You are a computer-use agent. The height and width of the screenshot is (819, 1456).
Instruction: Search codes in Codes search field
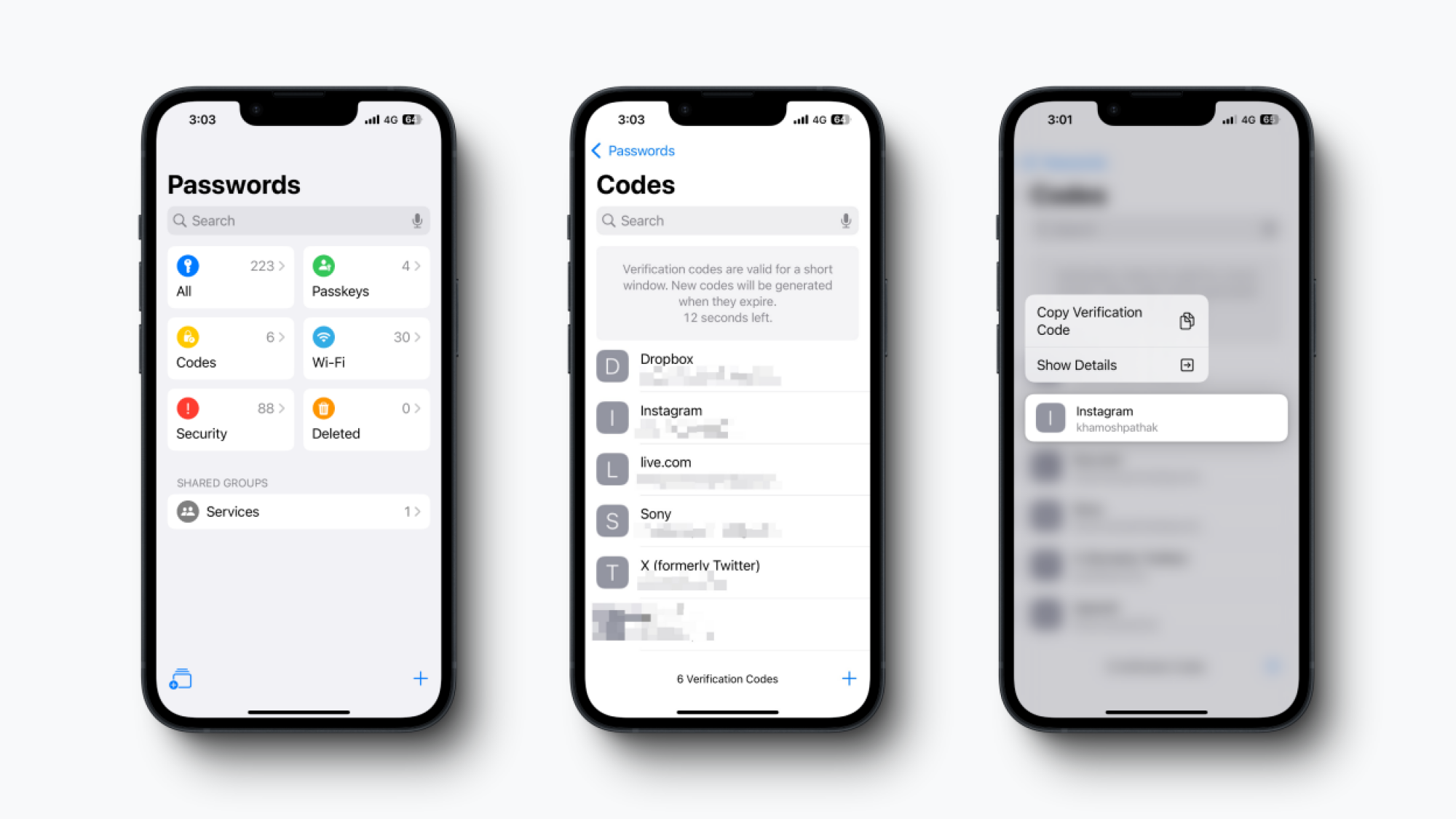727,220
